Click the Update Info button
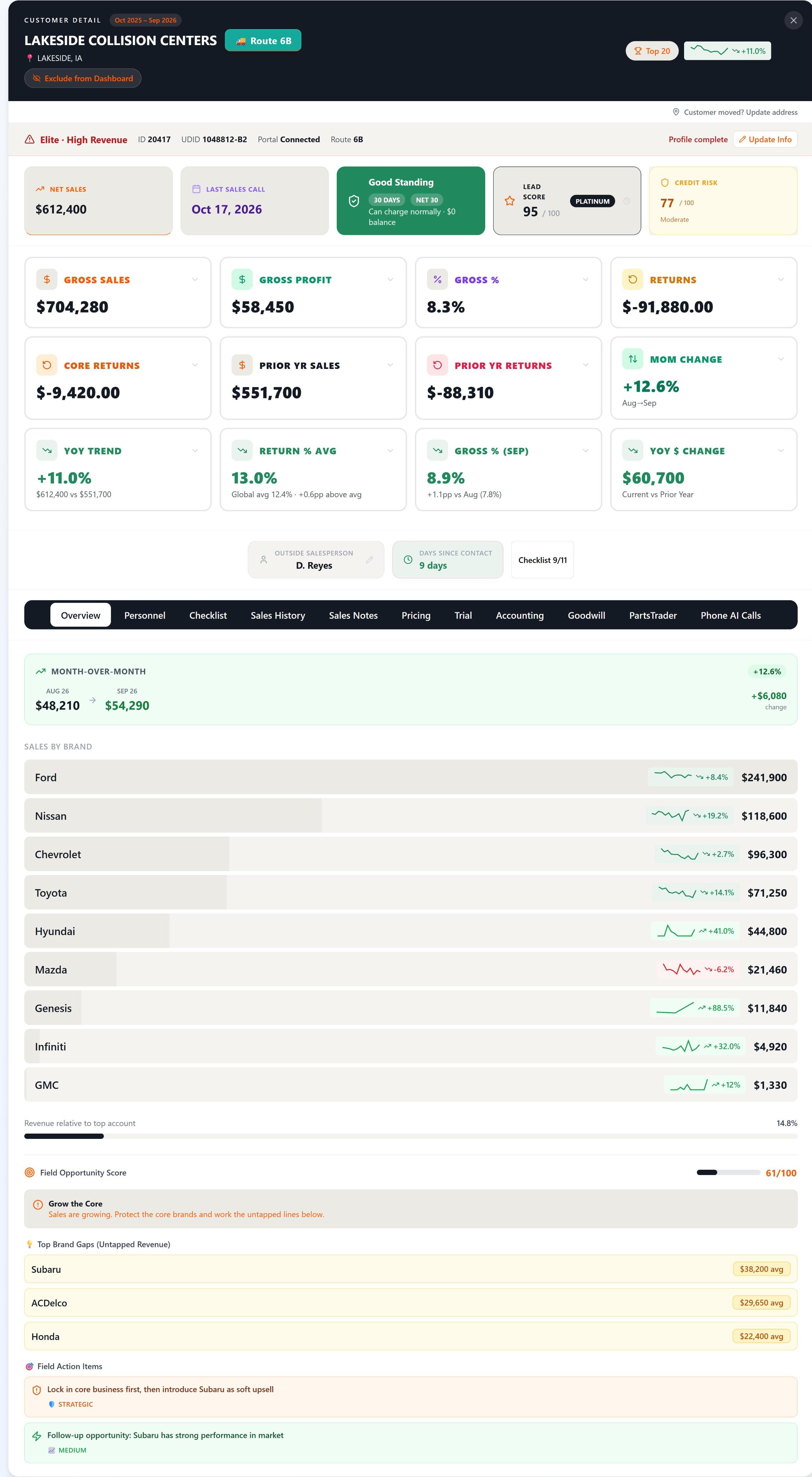This screenshot has height=1477, width=812. click(x=765, y=139)
